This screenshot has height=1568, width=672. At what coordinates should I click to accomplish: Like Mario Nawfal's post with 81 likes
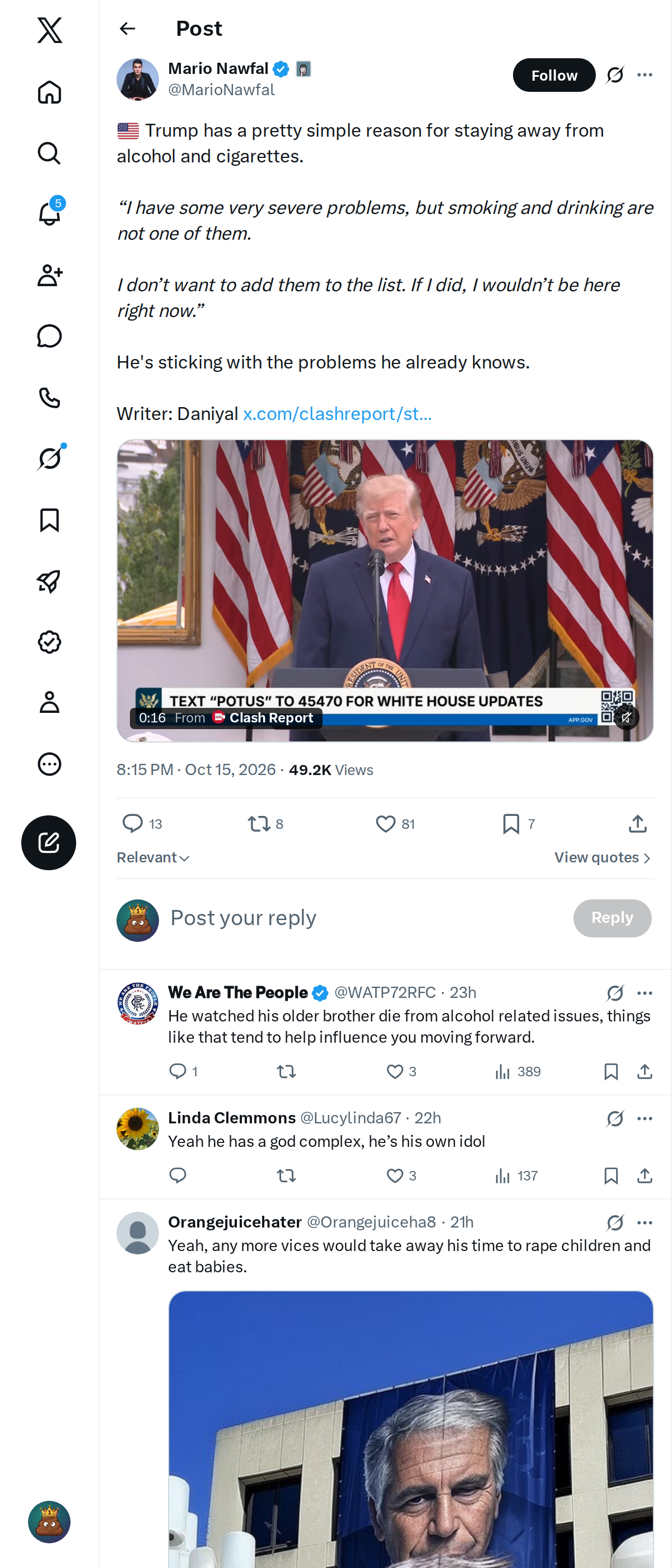click(385, 824)
